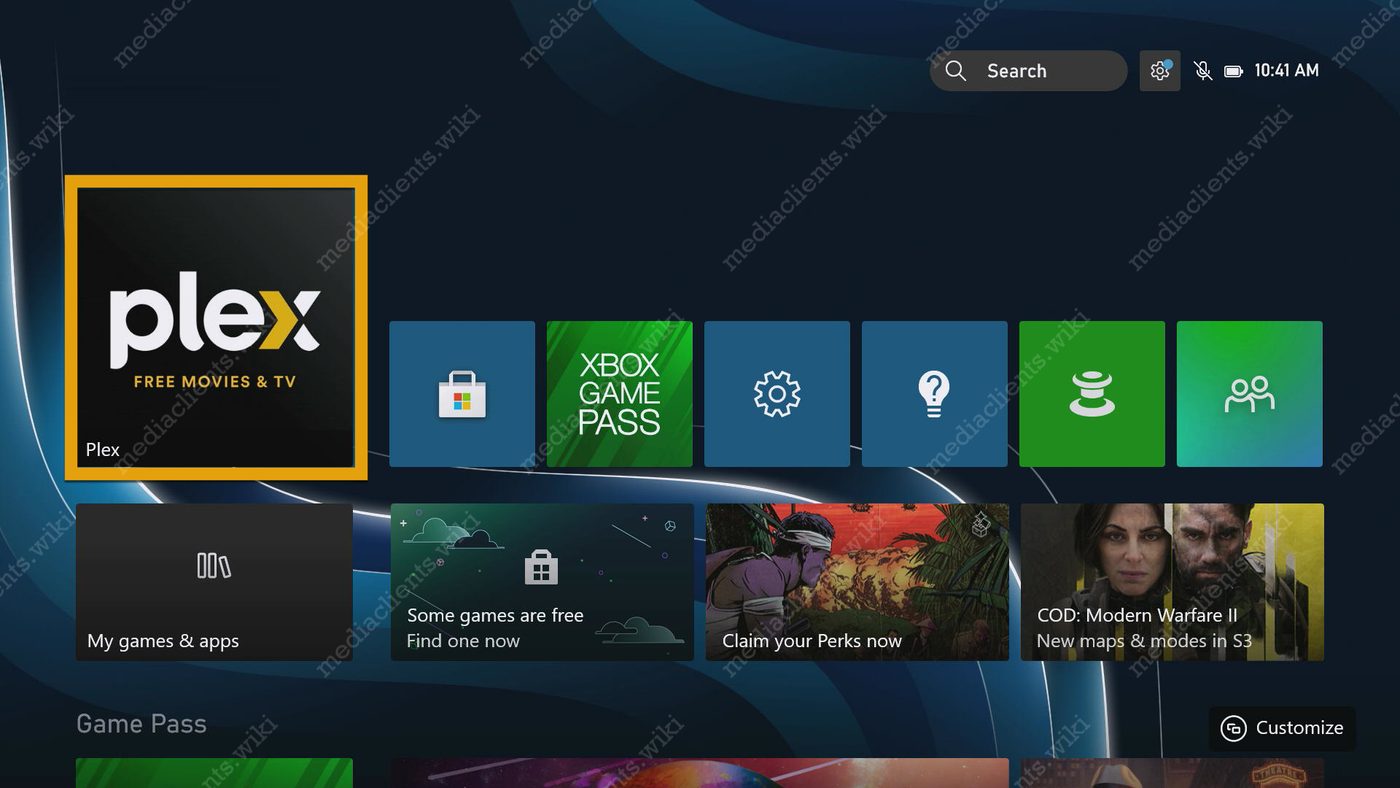Open the My games & apps tile

214,582
